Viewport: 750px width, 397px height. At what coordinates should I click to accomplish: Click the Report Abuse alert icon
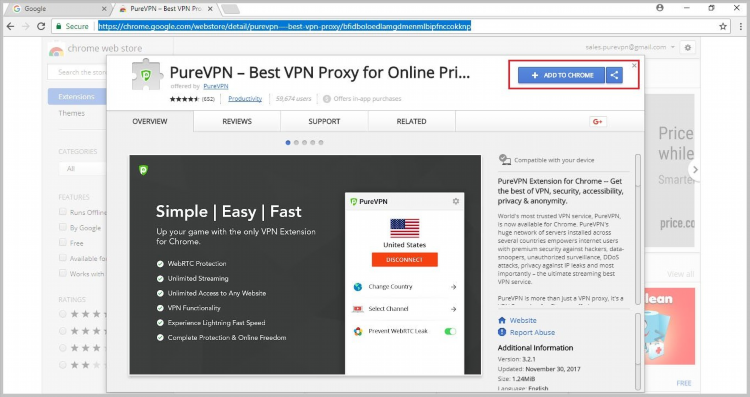click(x=502, y=332)
